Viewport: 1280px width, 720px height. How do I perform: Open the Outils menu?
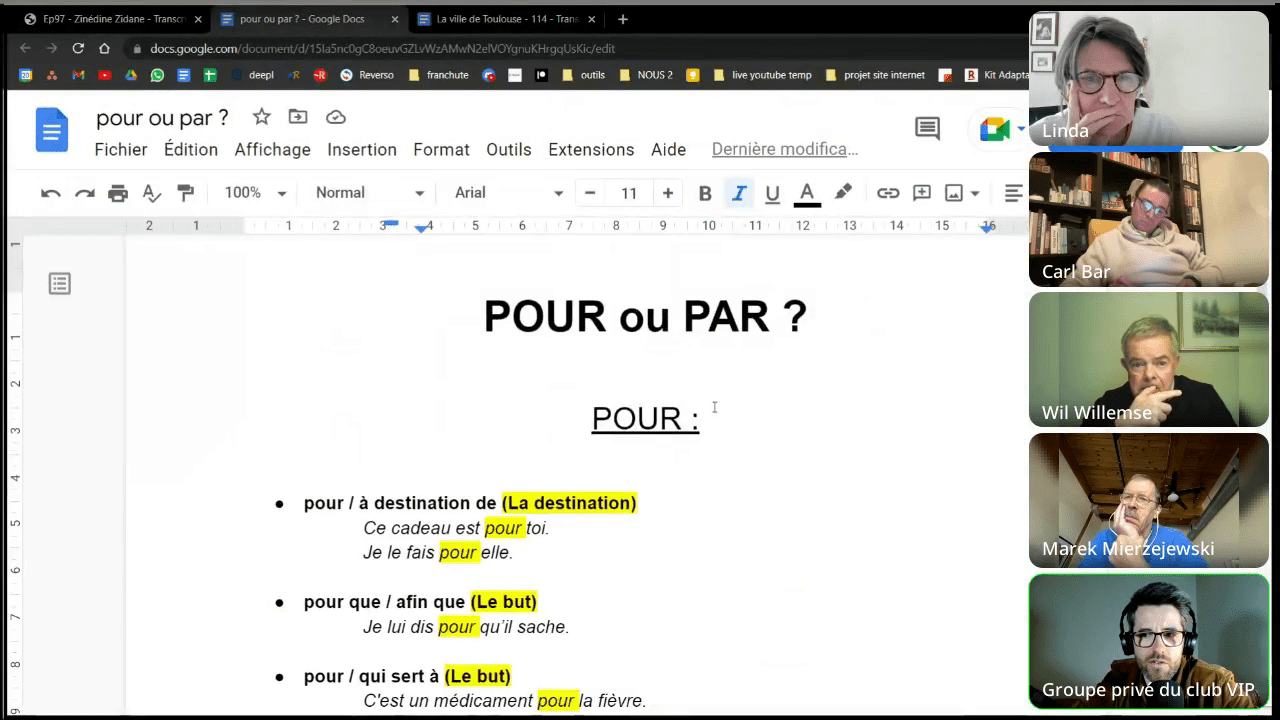point(509,149)
